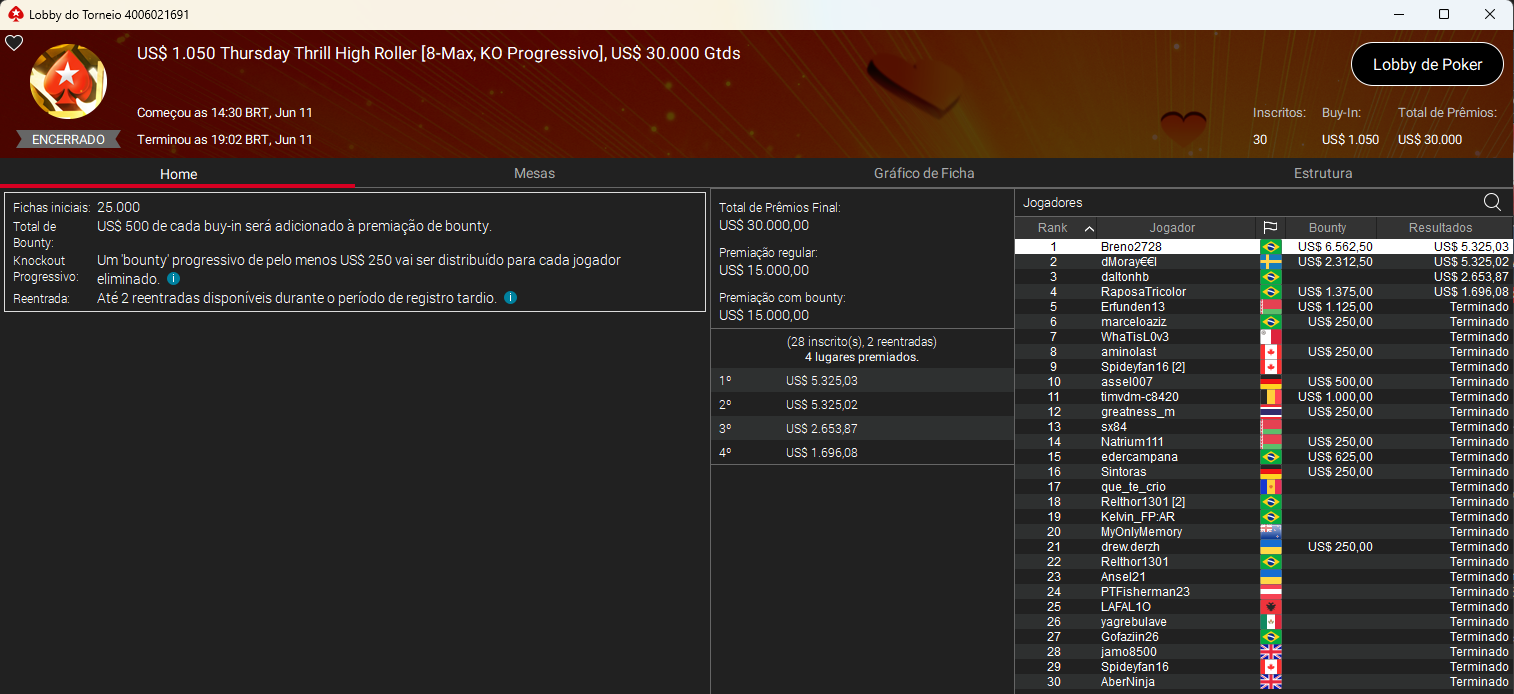Click Ukraine flag of drew.derzh
1514x694 pixels.
(x=1271, y=546)
